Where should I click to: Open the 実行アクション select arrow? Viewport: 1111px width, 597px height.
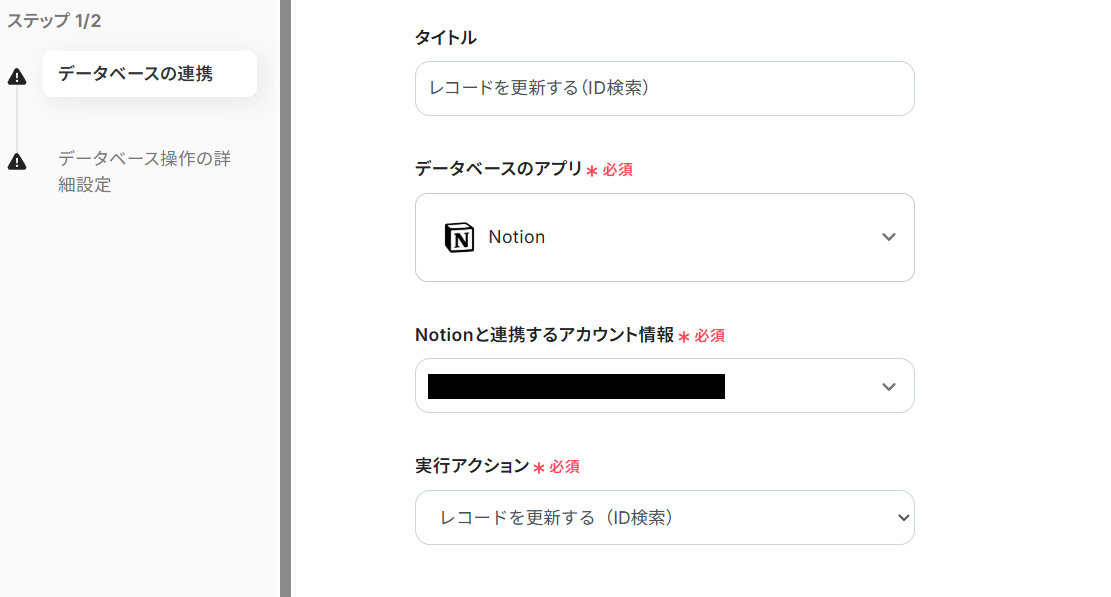click(903, 517)
